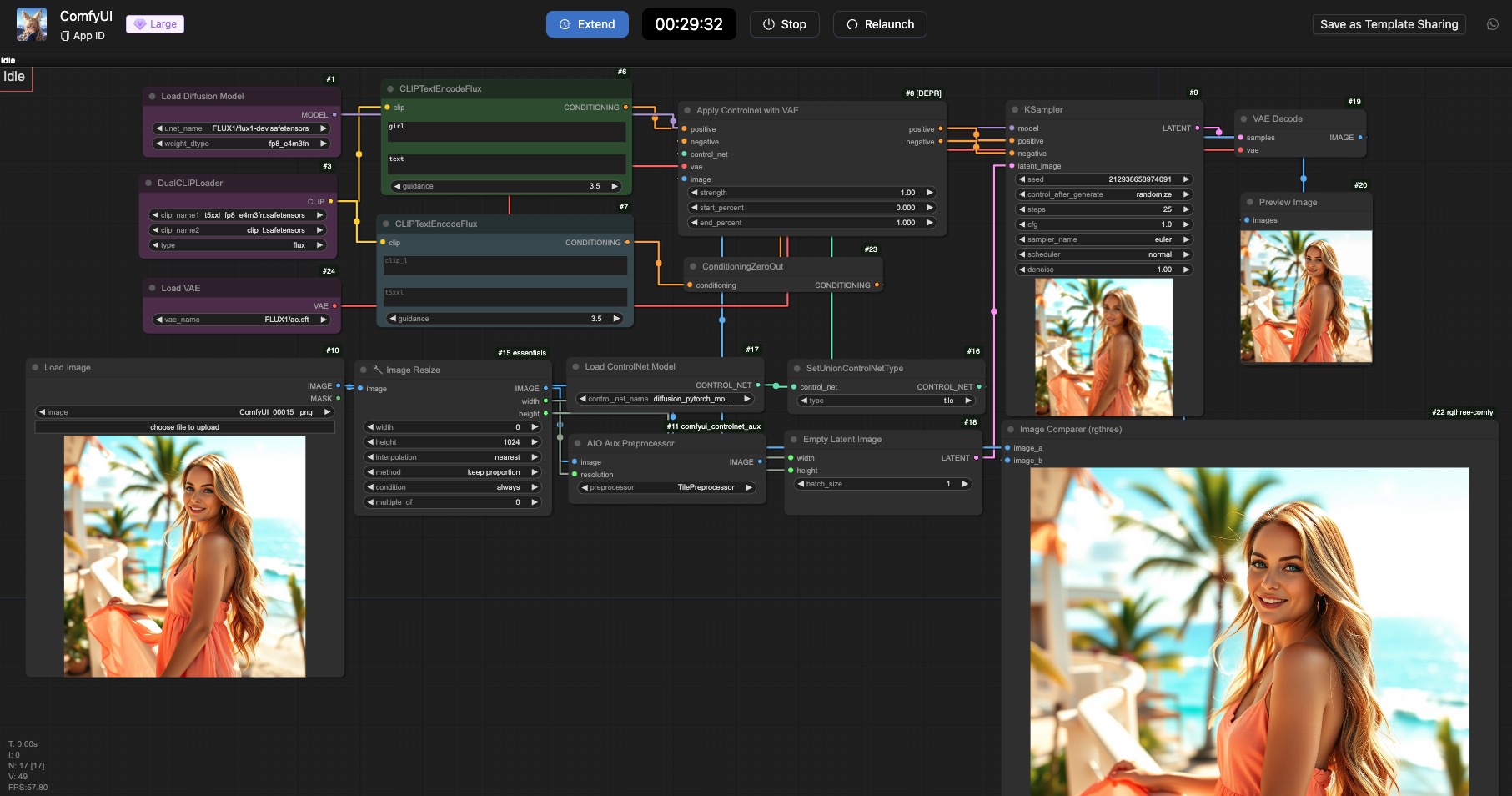
Task: Click the right arrow on the seed field
Action: tap(1186, 179)
